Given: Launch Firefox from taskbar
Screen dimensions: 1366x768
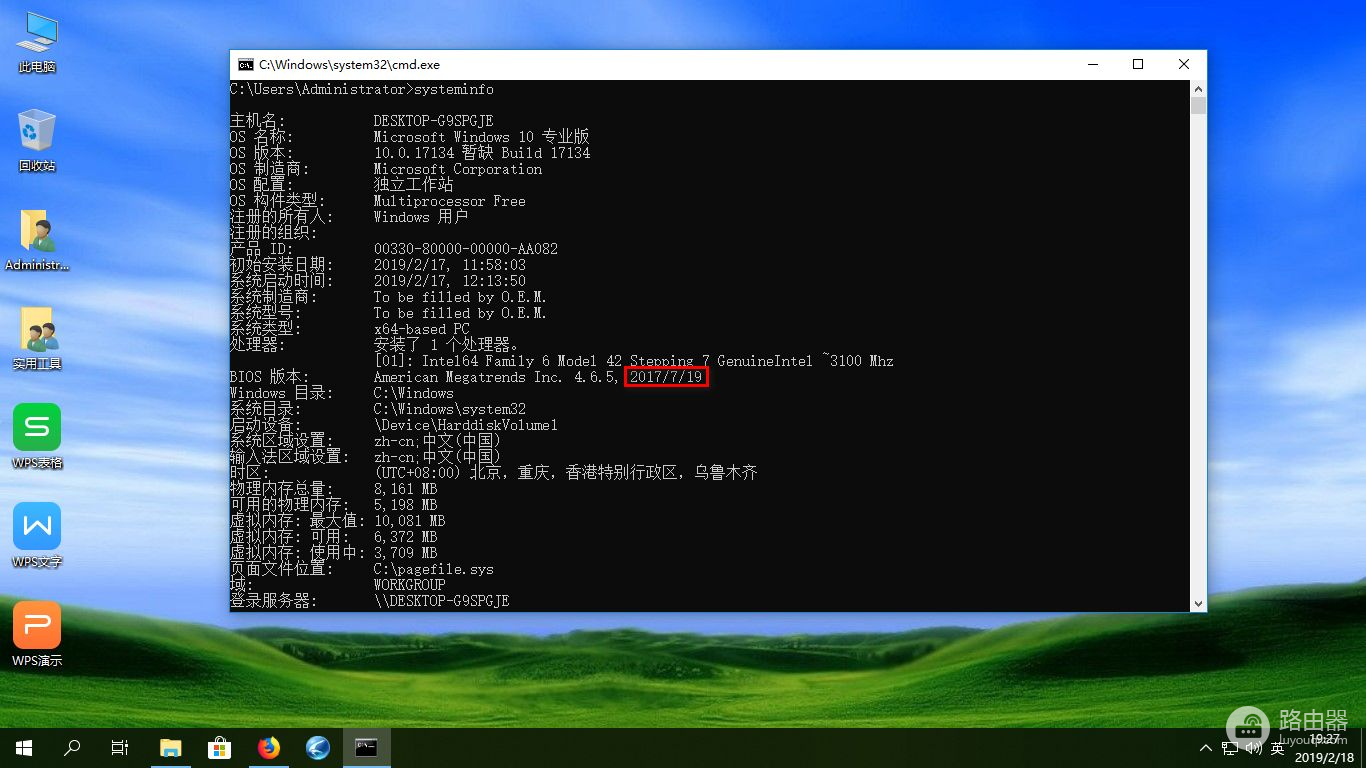Looking at the screenshot, I should point(269,748).
